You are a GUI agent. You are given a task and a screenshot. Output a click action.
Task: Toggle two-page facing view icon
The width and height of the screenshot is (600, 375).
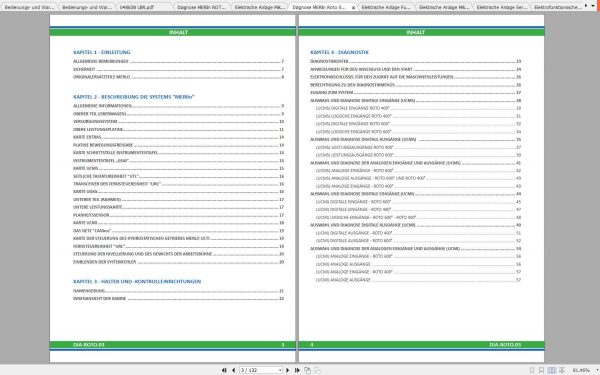tap(551, 370)
